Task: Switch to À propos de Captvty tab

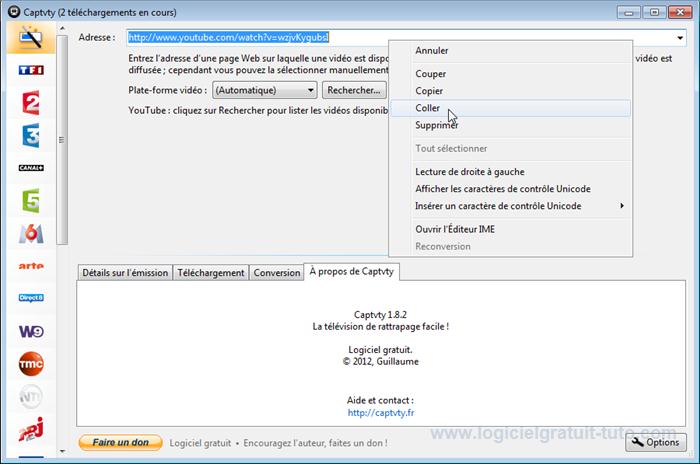Action: point(352,272)
